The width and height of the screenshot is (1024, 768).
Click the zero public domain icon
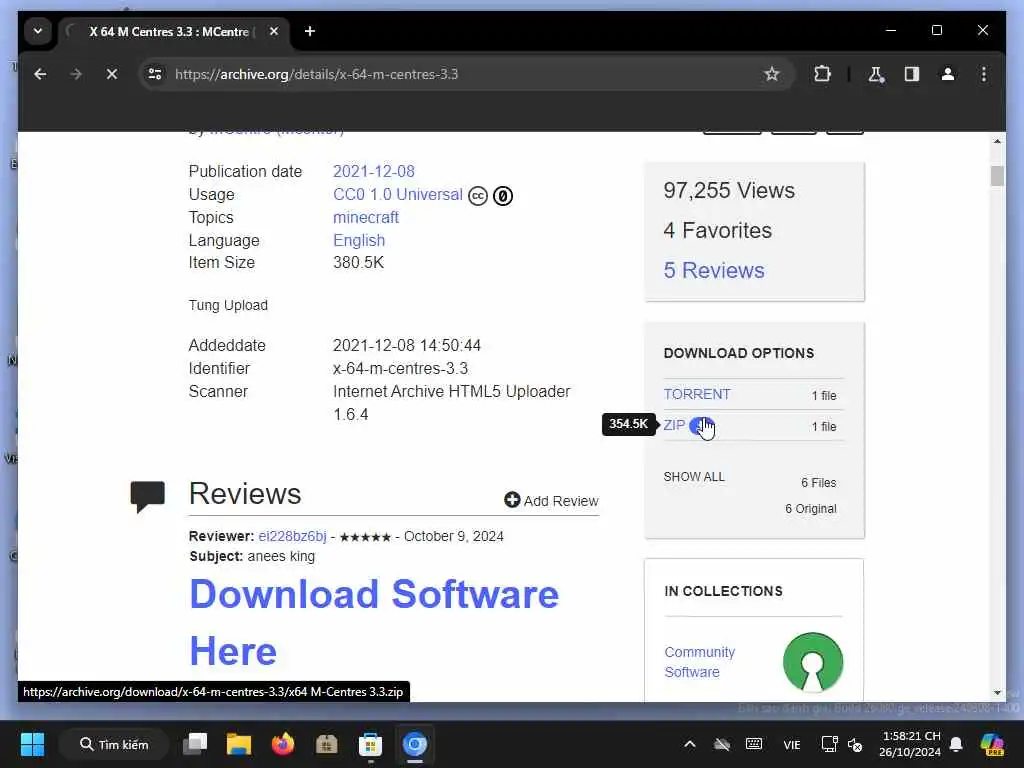click(503, 196)
